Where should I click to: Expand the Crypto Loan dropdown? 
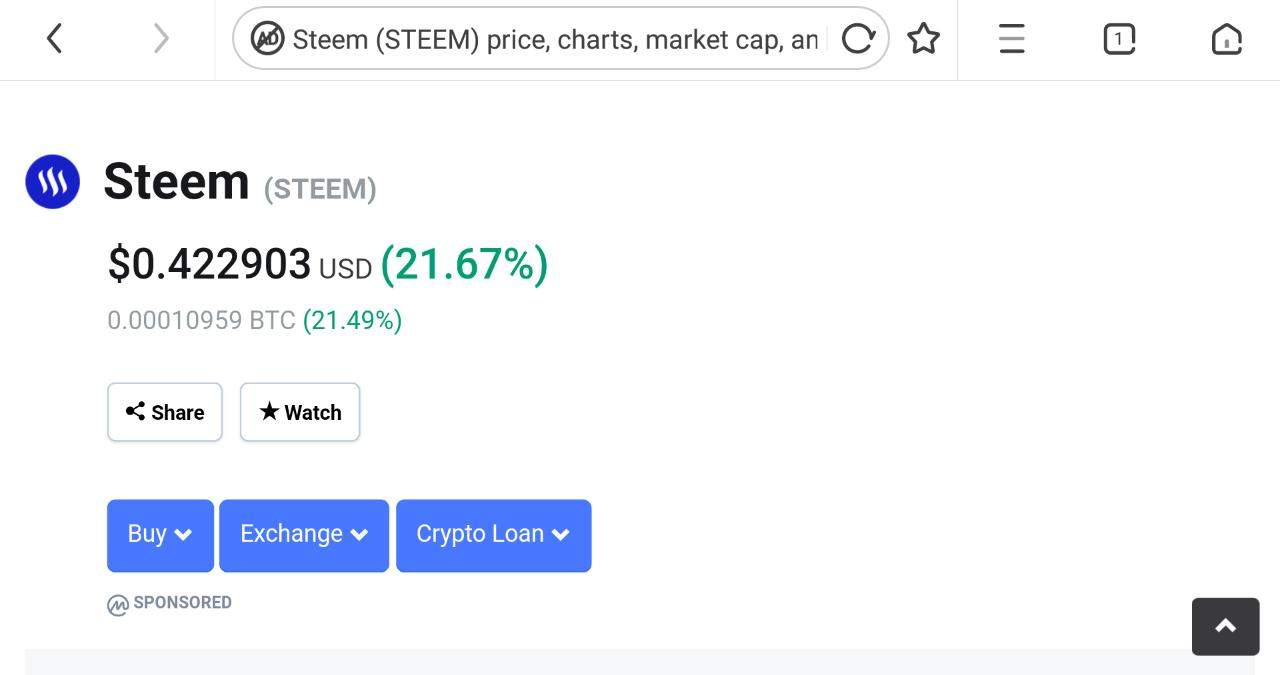493,535
